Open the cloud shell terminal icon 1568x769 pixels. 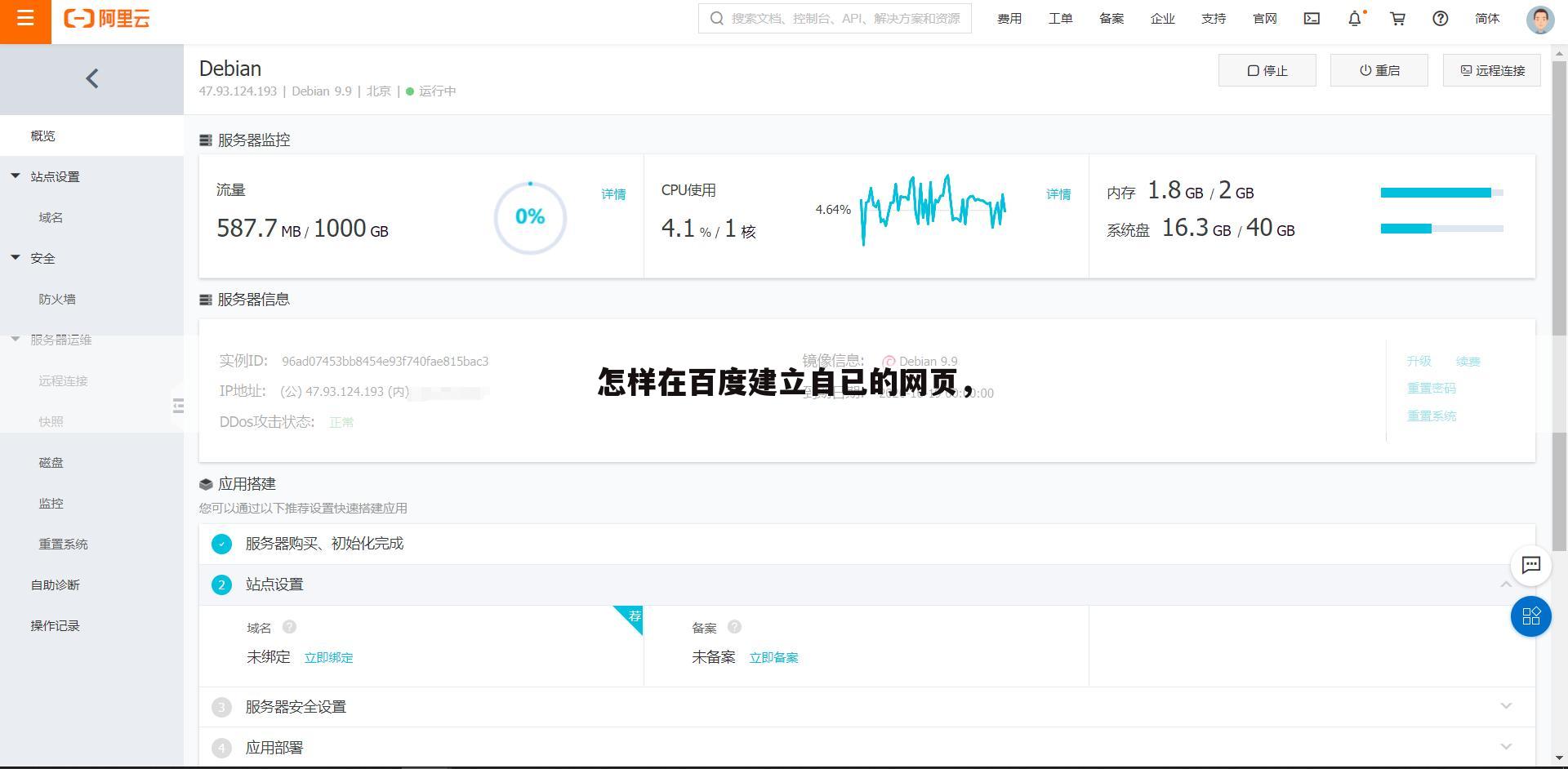pyautogui.click(x=1311, y=18)
